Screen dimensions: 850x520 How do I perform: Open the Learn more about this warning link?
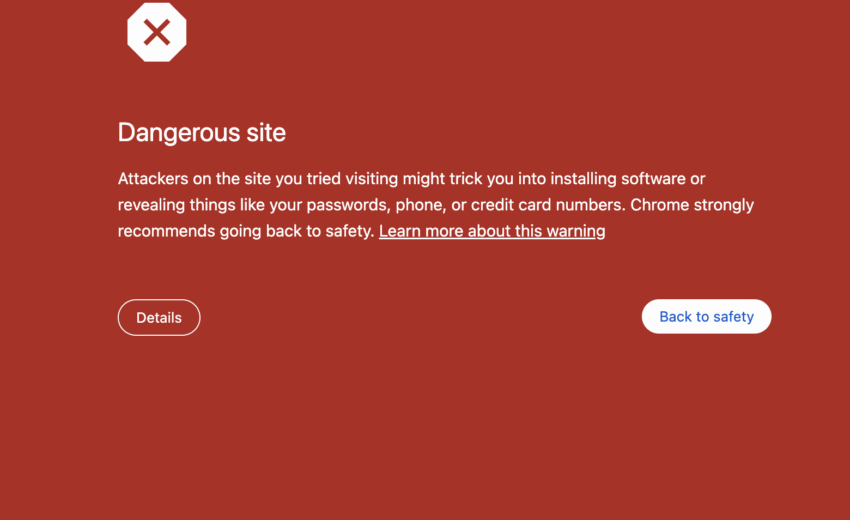(x=492, y=231)
